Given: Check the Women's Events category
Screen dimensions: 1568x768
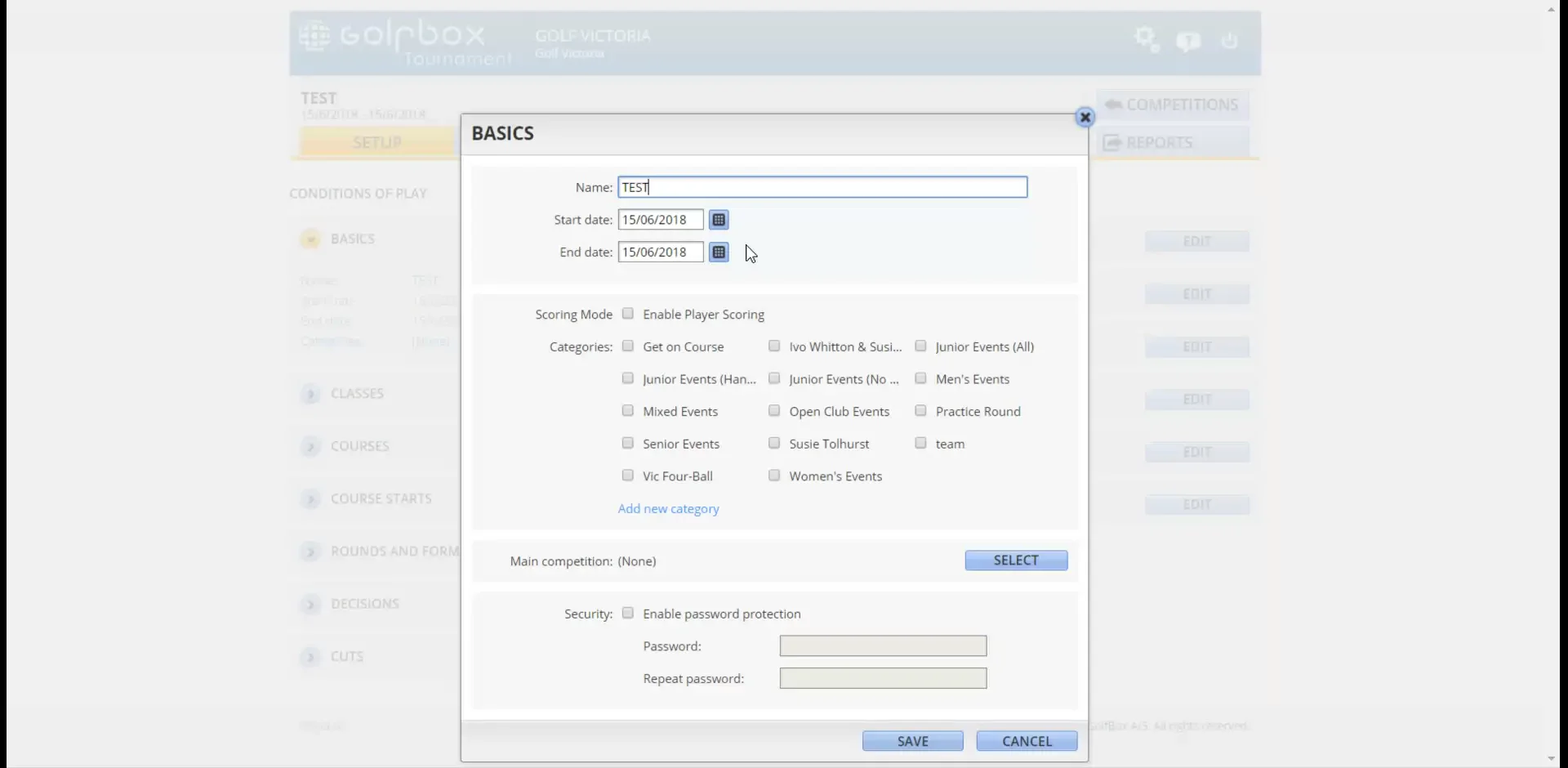Looking at the screenshot, I should (774, 476).
